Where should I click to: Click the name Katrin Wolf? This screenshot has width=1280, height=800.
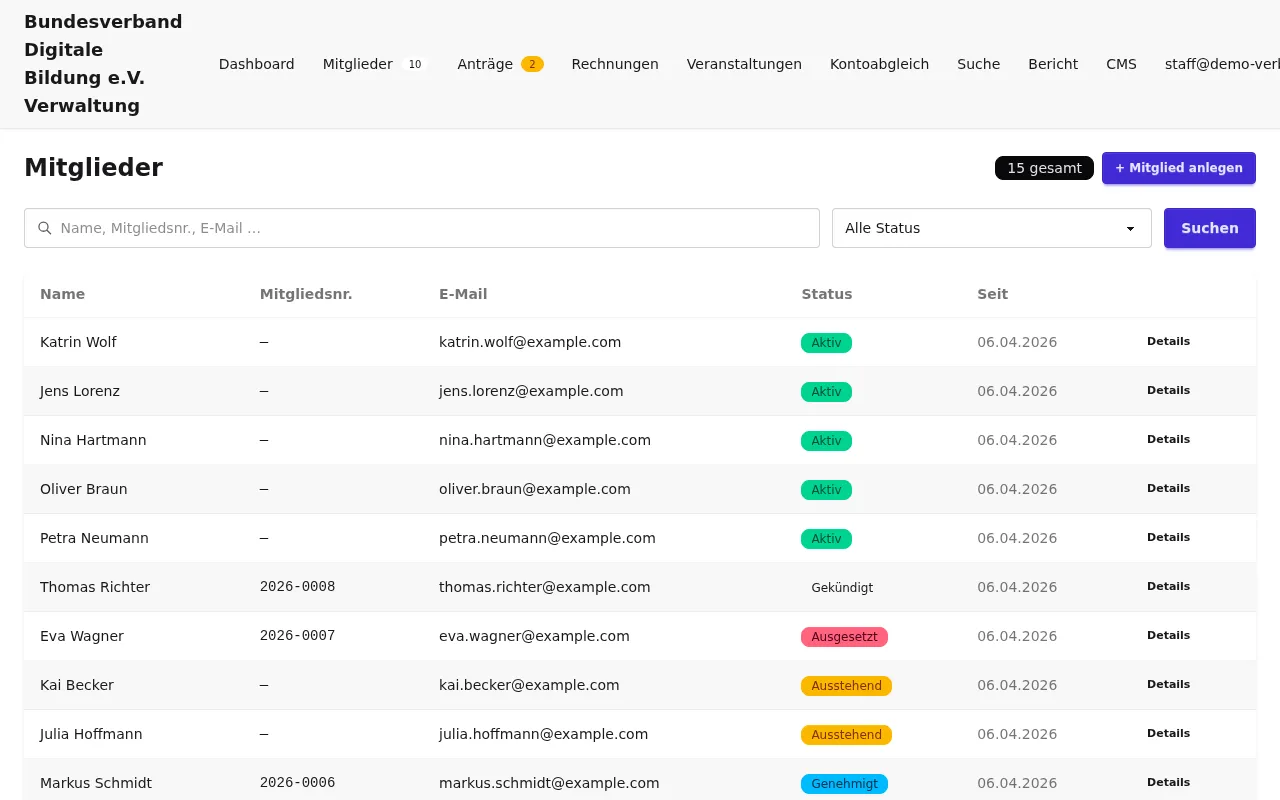tap(78, 342)
